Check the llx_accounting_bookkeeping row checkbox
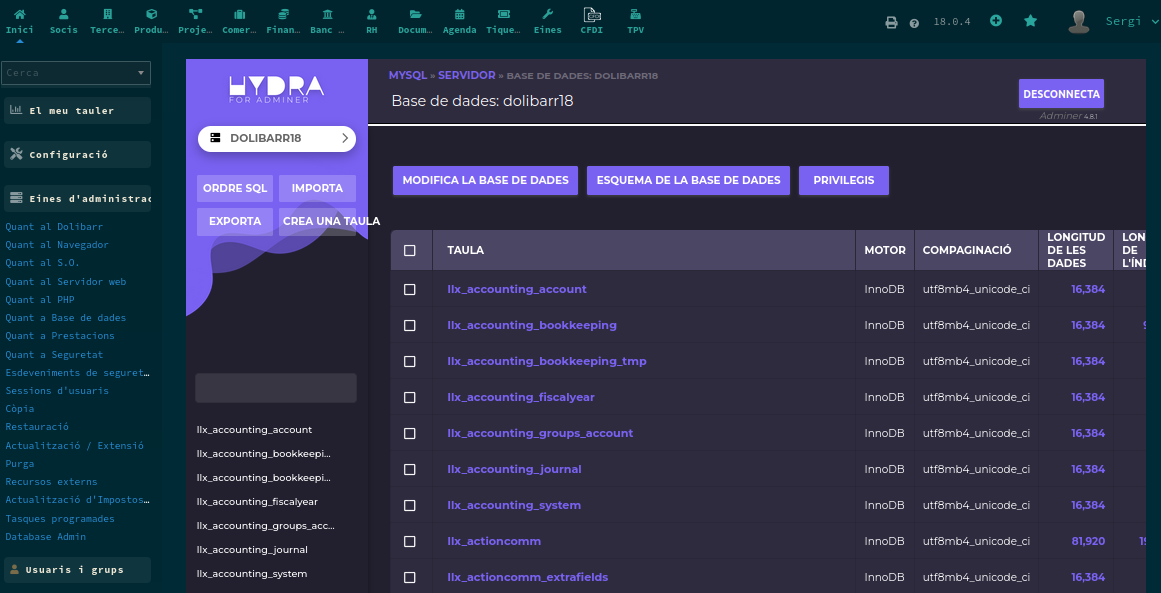 [409, 326]
